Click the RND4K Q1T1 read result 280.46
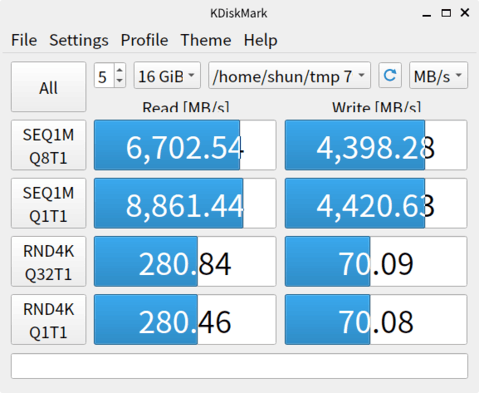479x393 pixels. pos(185,320)
